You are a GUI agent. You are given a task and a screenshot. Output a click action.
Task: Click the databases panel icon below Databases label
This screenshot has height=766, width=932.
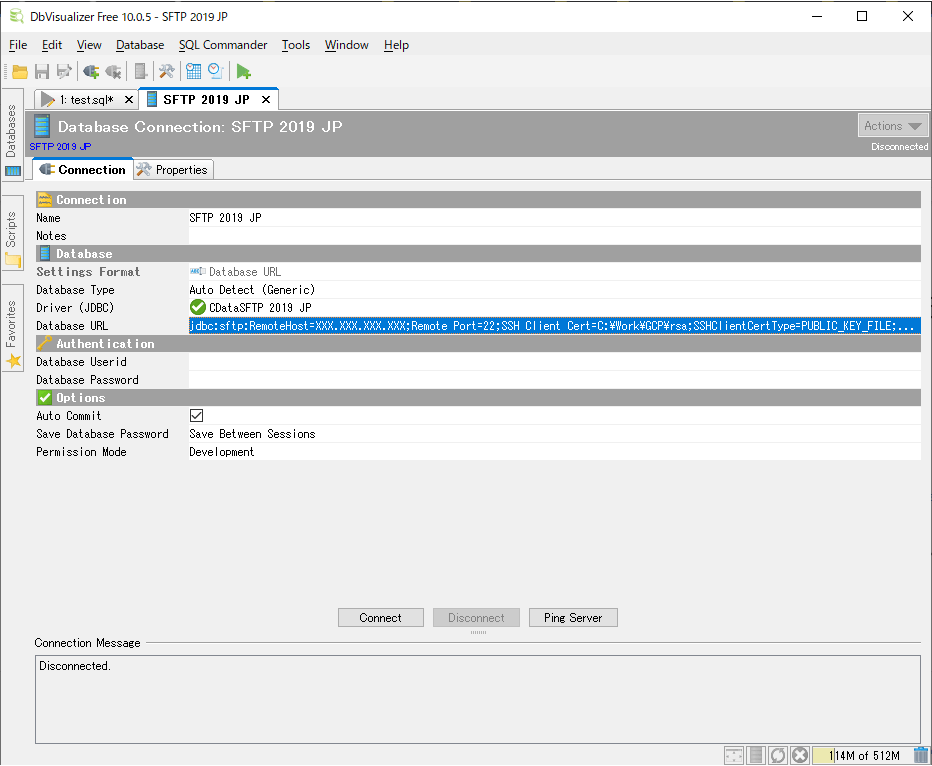coord(12,171)
